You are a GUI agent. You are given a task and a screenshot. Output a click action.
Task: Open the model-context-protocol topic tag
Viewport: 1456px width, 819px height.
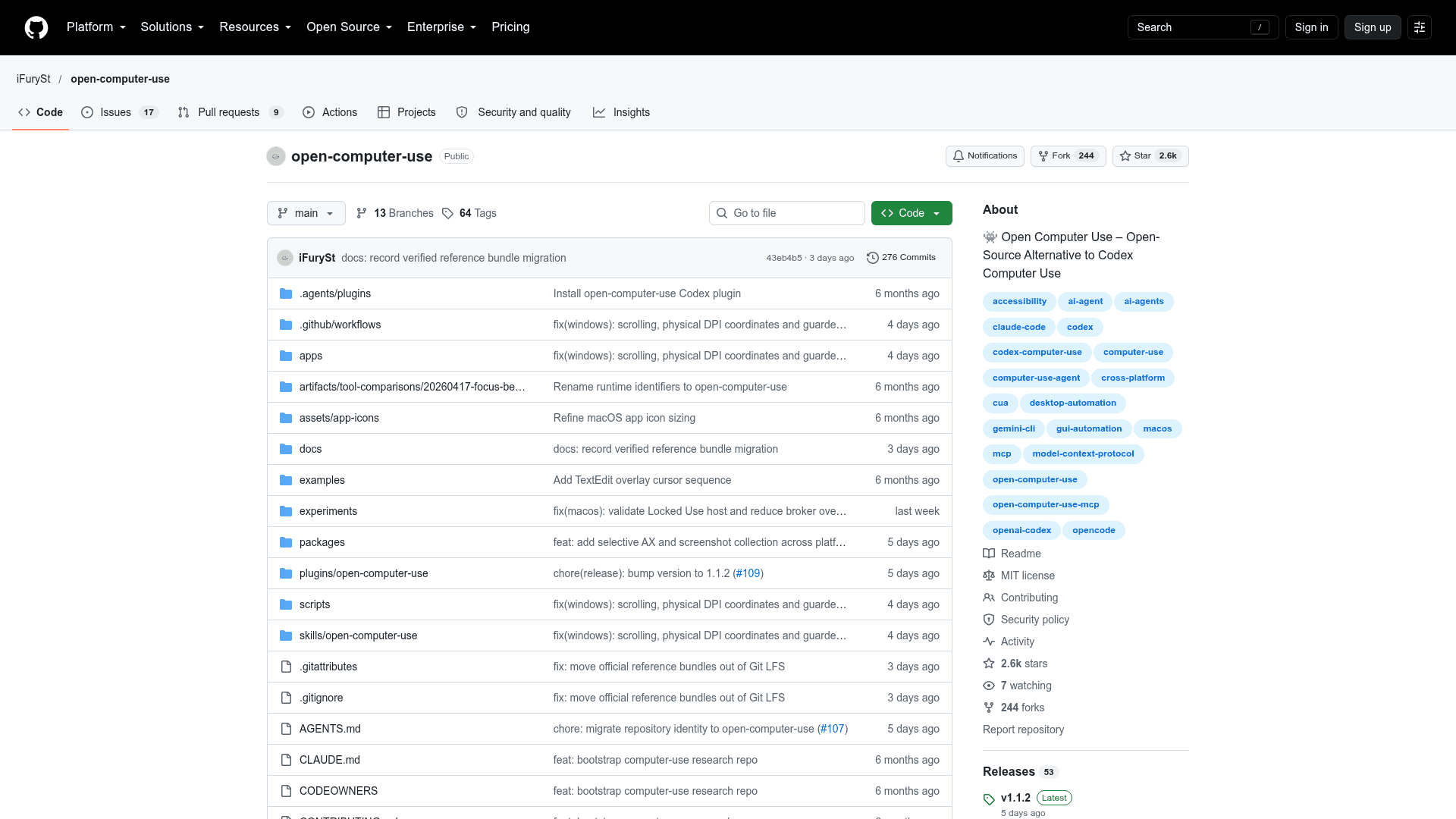(x=1083, y=454)
